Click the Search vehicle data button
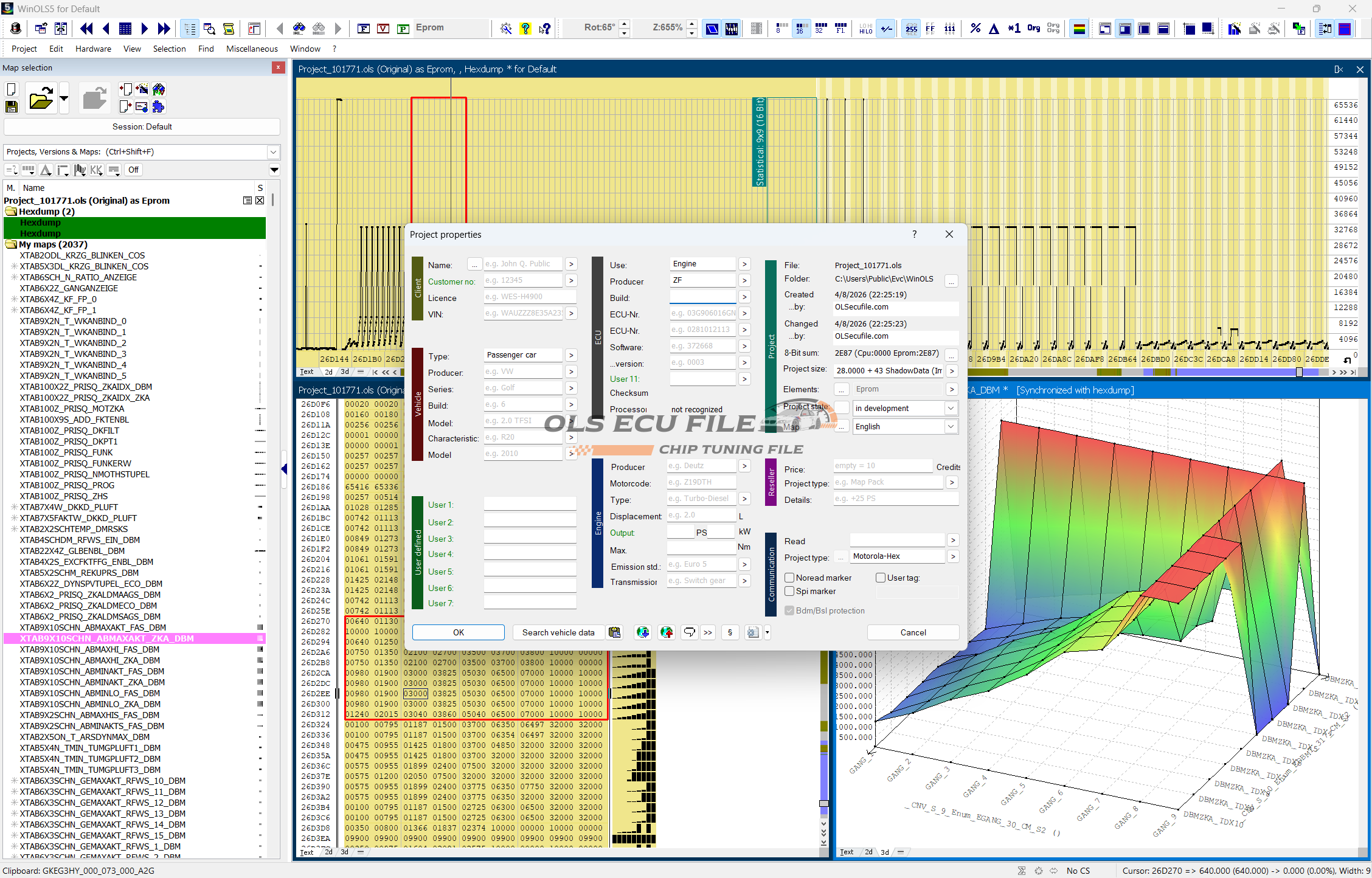1372x878 pixels. pos(558,632)
